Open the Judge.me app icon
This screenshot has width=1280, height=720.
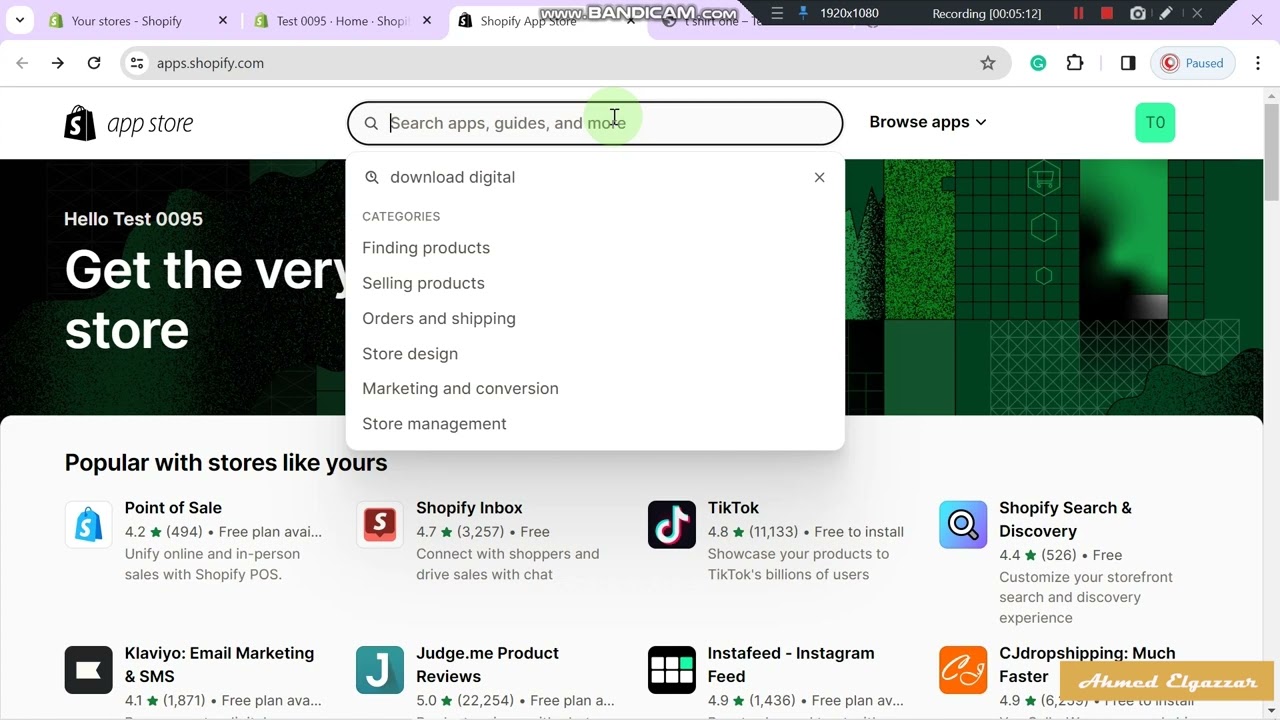[x=380, y=670]
